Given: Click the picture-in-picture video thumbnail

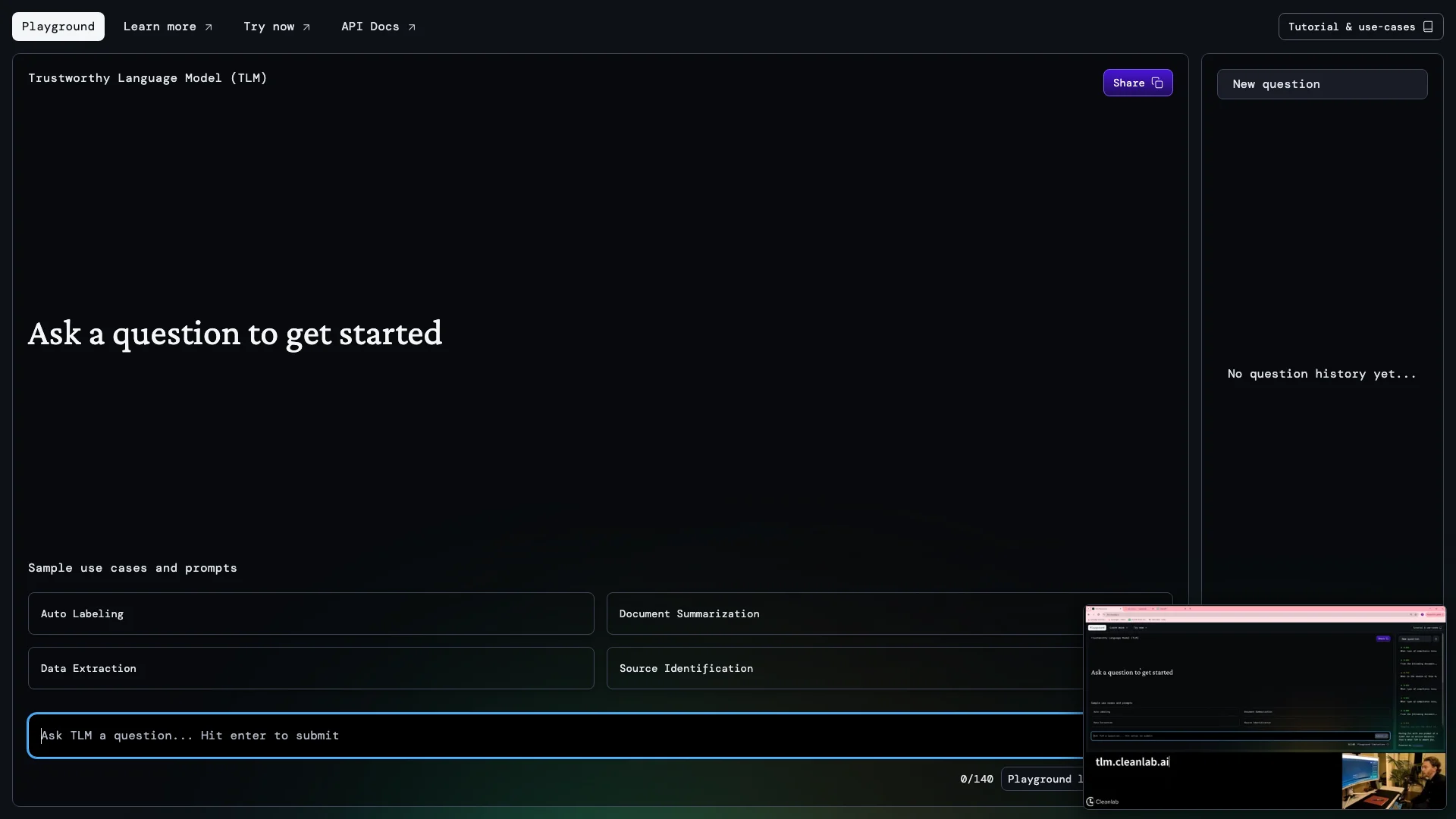Looking at the screenshot, I should coord(1265,708).
